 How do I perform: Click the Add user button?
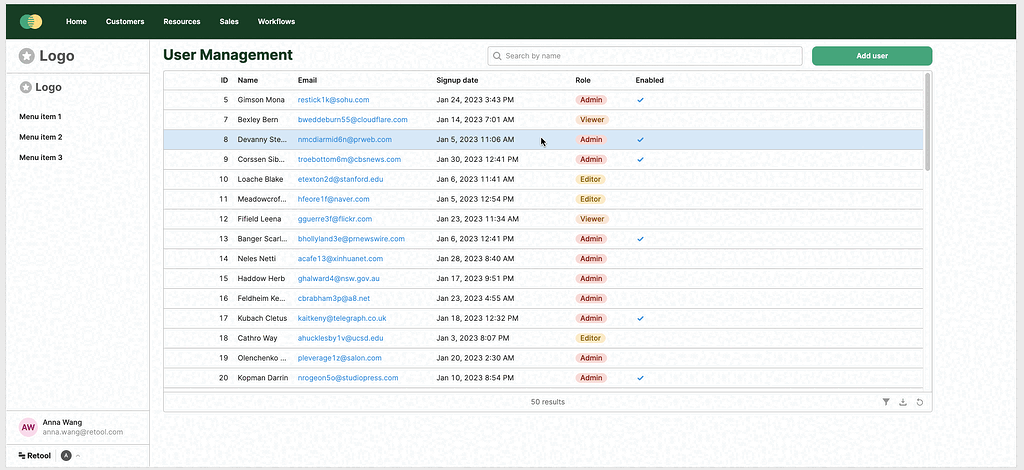click(x=872, y=56)
